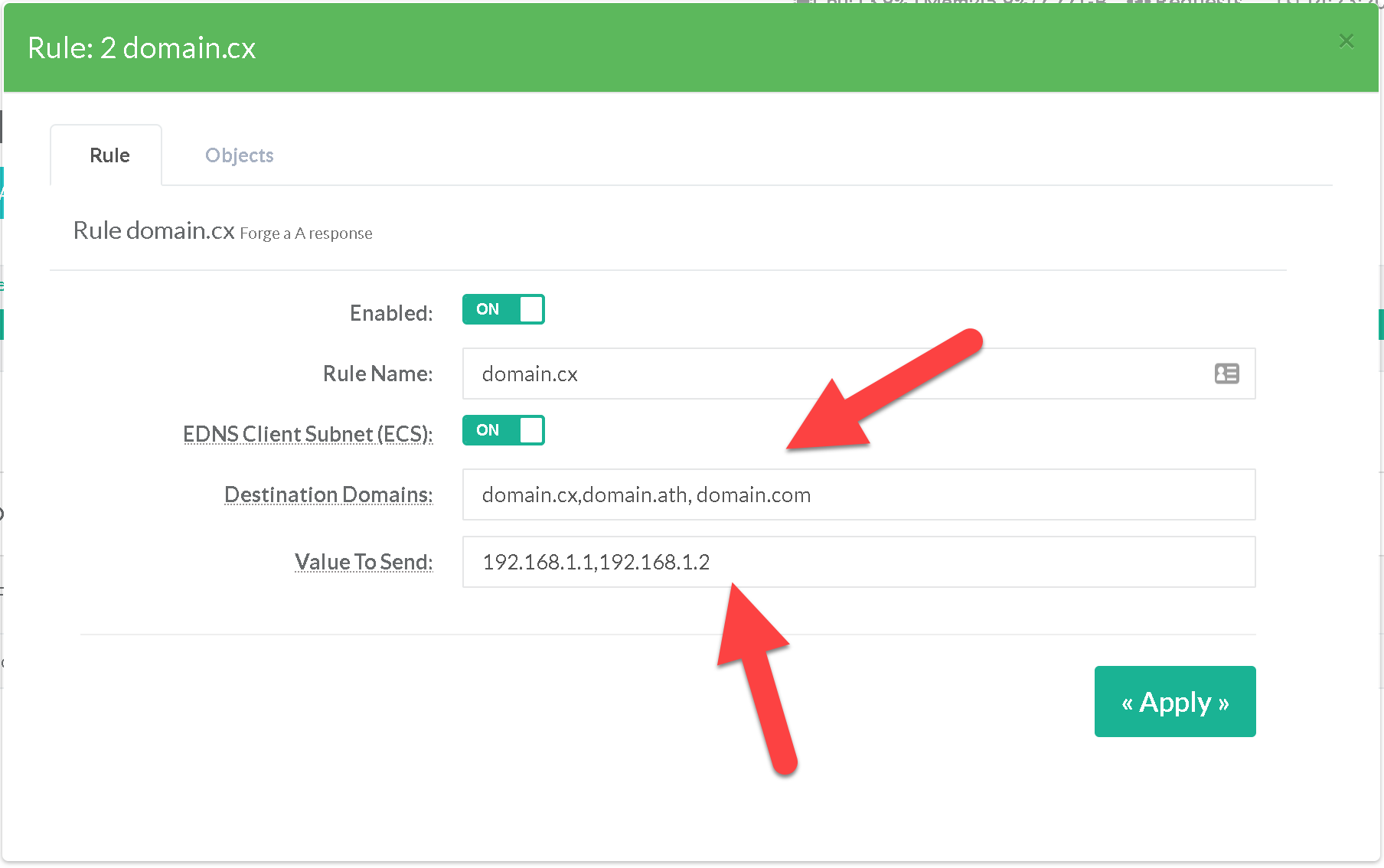Screen dimensions: 1384x868
Task: Switch to the Objects tab
Action: coord(239,155)
